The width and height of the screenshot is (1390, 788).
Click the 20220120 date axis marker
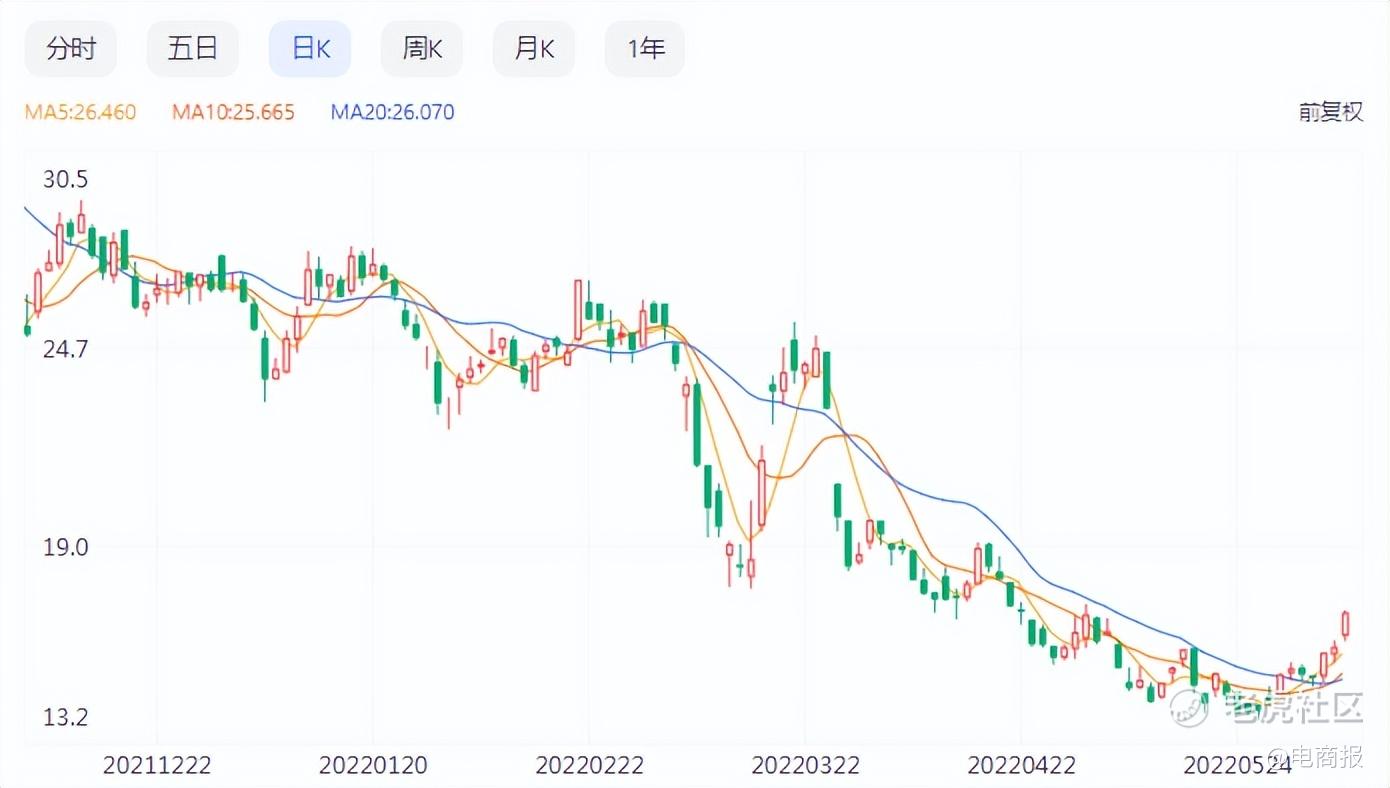pos(373,765)
